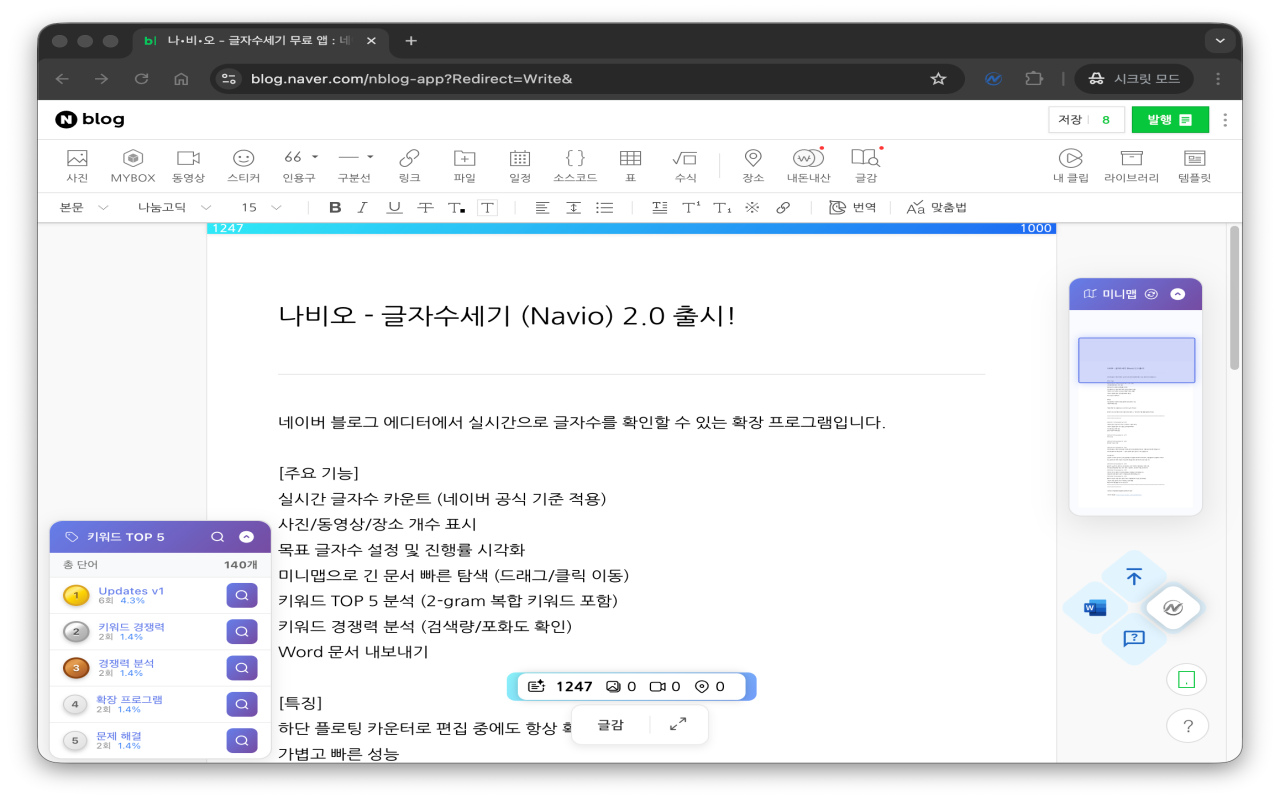Click the post title text field
The width and height of the screenshot is (1280, 800).
pos(631,316)
